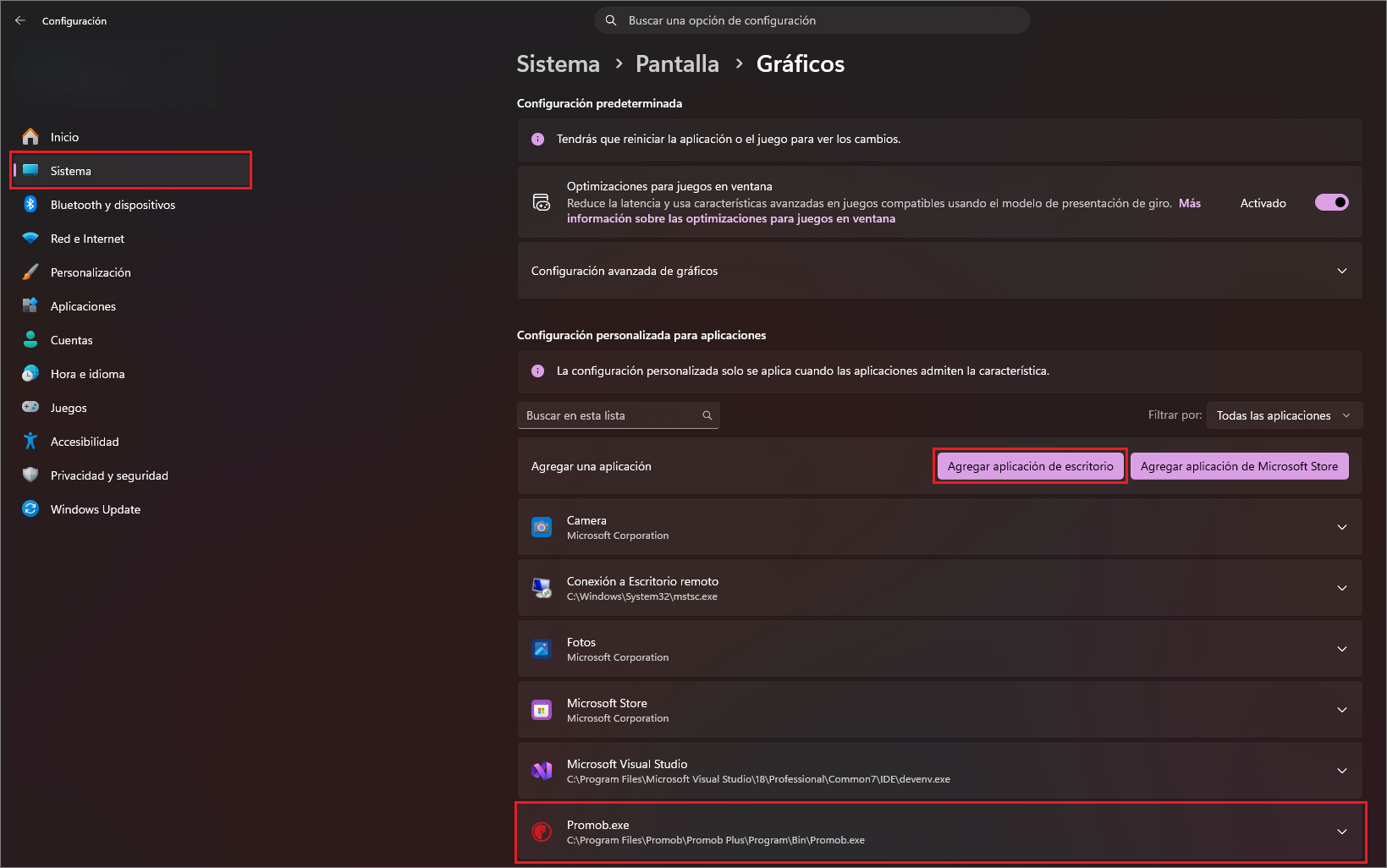Click the Windows Update sync icon

pyautogui.click(x=30, y=508)
